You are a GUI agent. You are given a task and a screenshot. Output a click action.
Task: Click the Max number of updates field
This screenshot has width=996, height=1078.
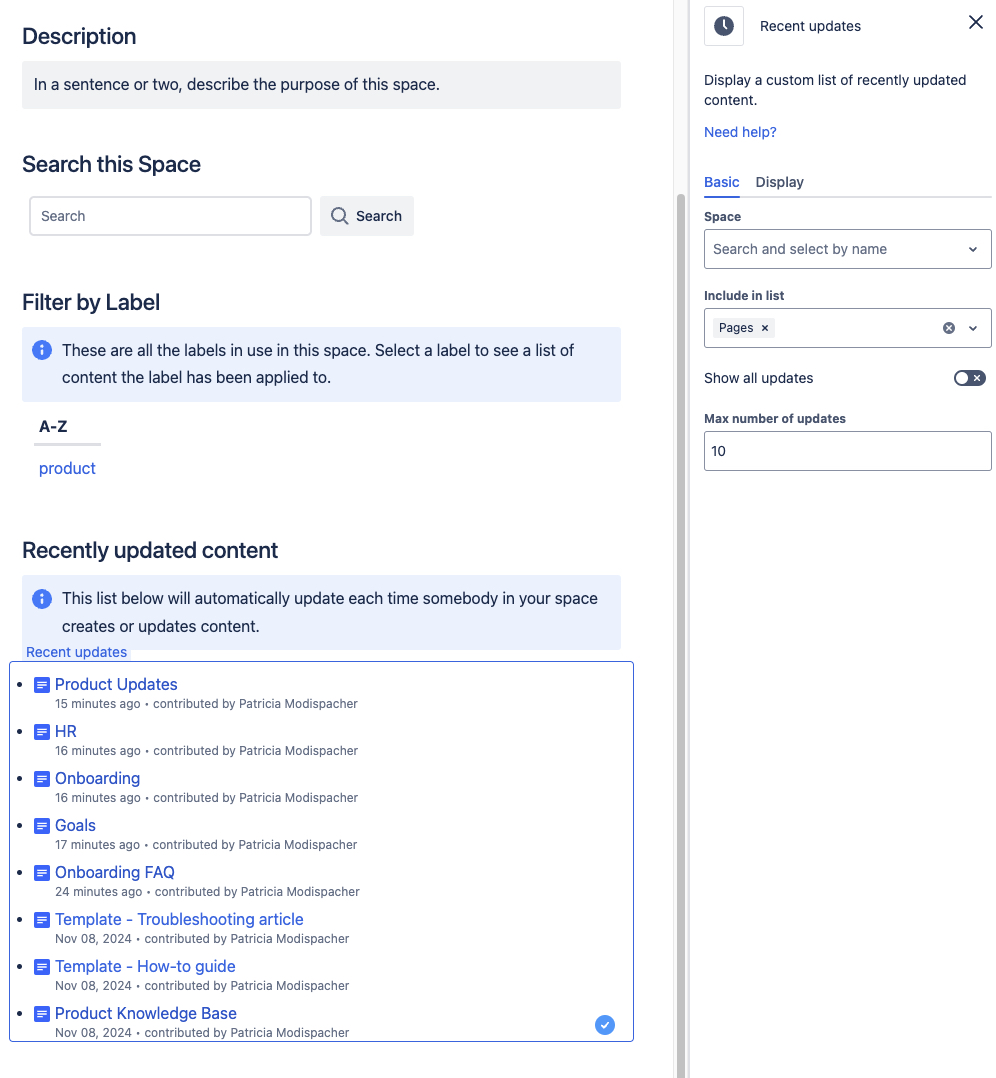coord(847,451)
